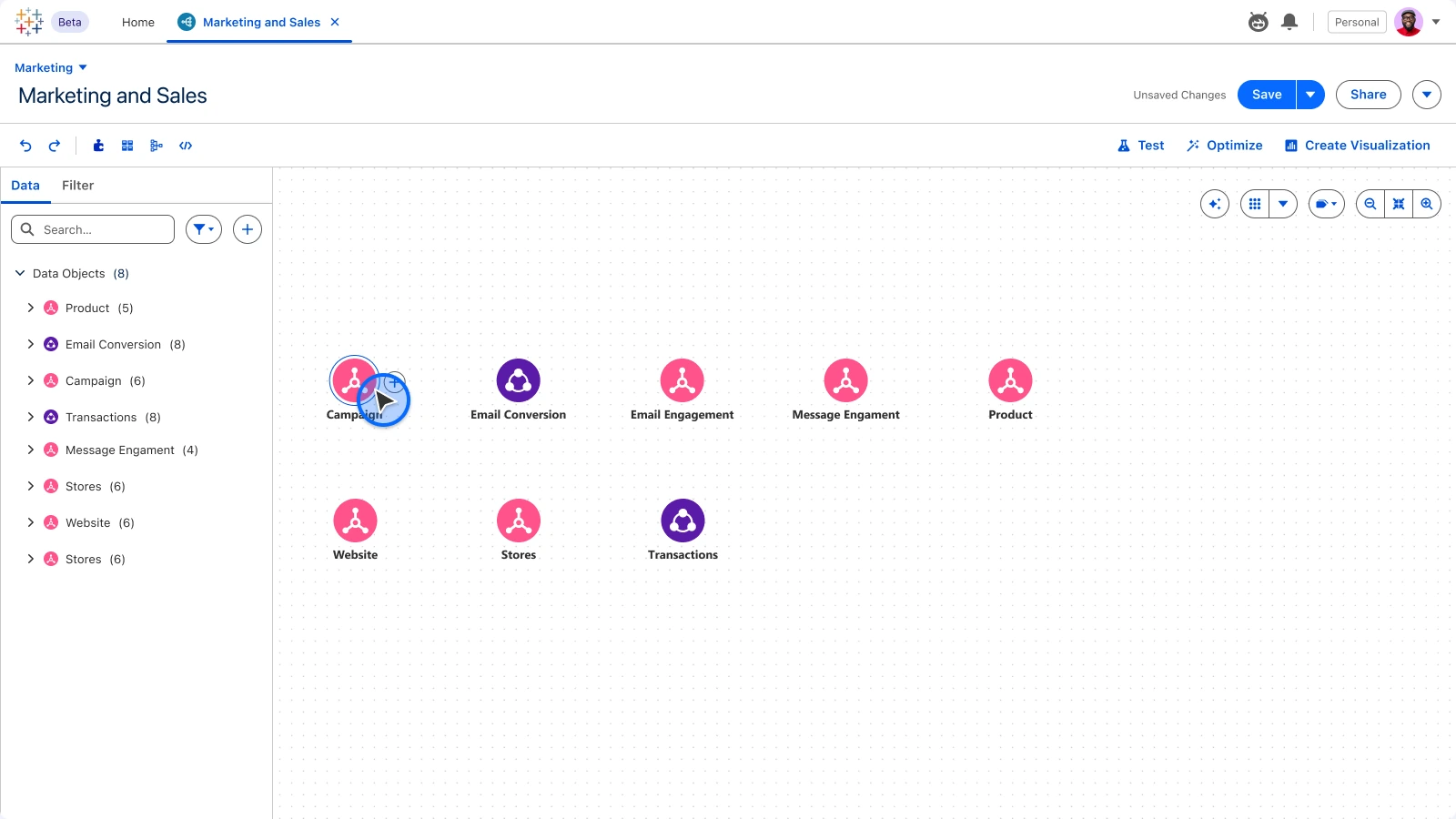
Task: Select the Product node on canvas
Action: point(1010,380)
